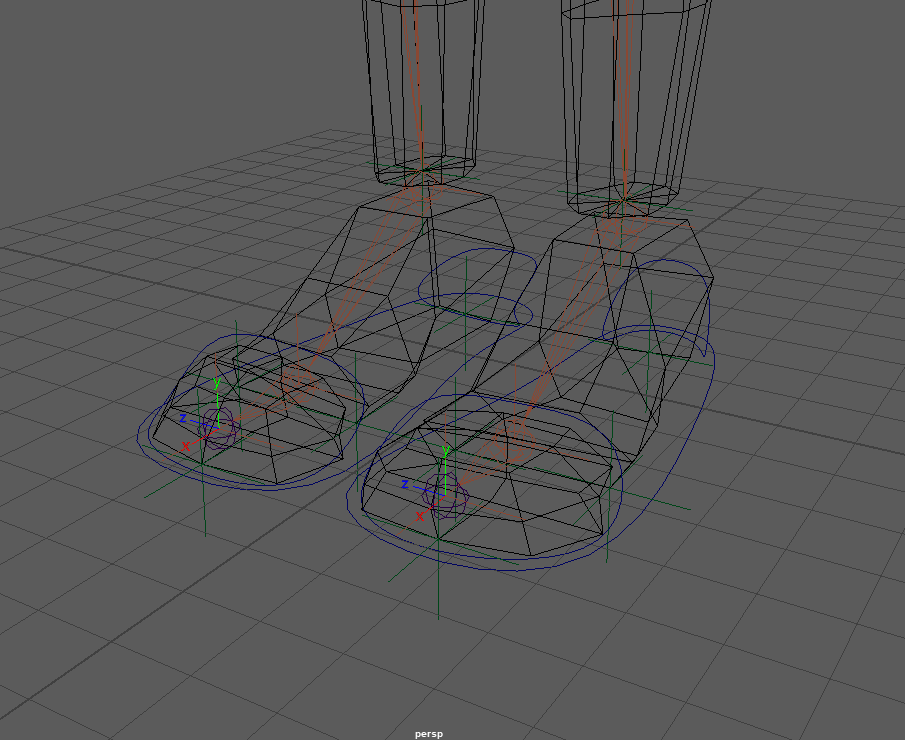Screen dimensions: 905x740
Task: Select the blue Z axis label on the smaller left foot
Action: (183, 418)
